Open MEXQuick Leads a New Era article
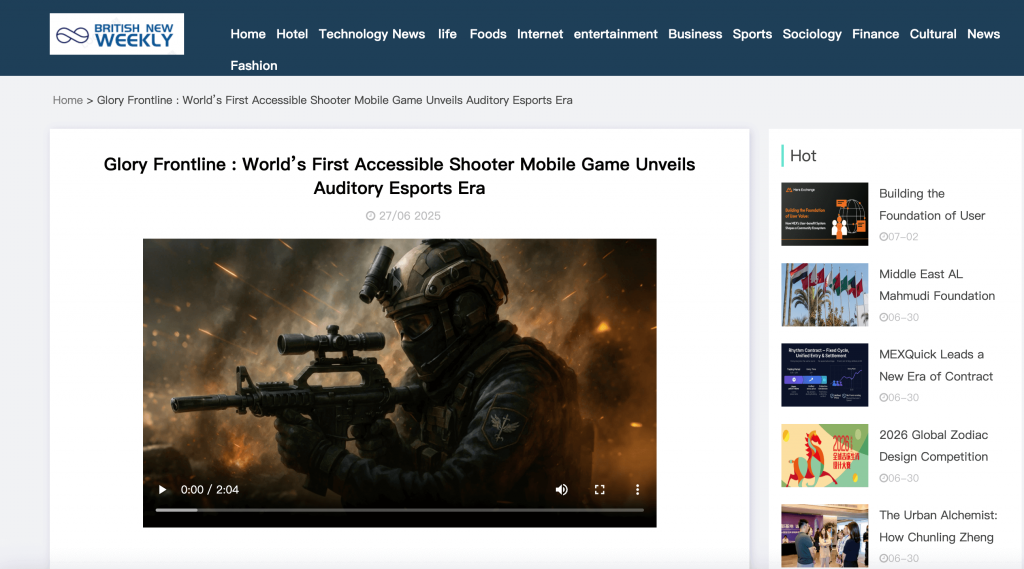The image size is (1024, 569). tap(936, 365)
